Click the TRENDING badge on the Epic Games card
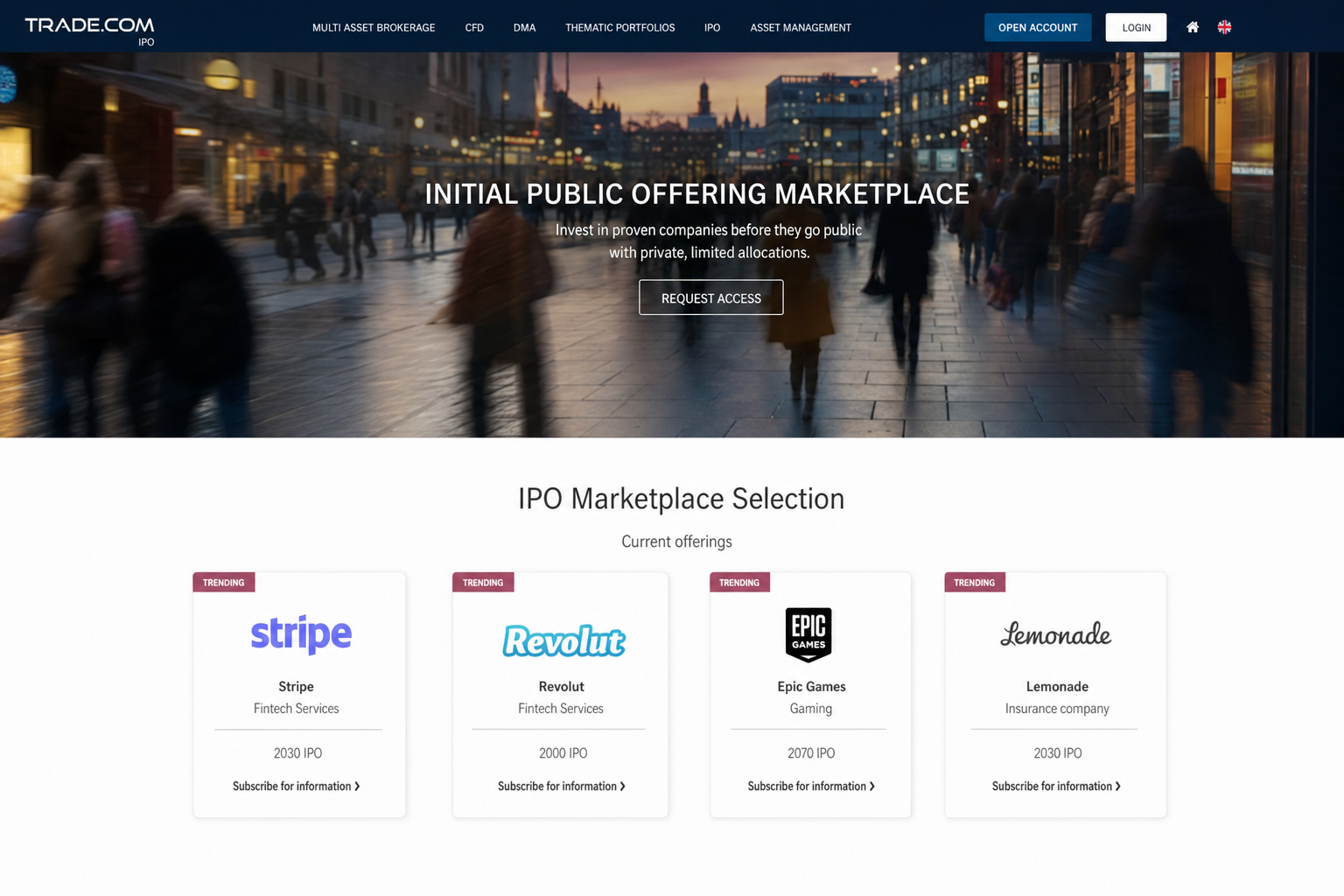This screenshot has width=1344, height=896. 739,583
